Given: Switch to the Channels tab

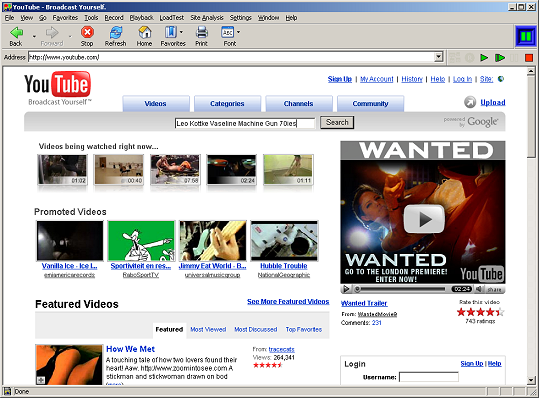Looking at the screenshot, I should pyautogui.click(x=298, y=103).
